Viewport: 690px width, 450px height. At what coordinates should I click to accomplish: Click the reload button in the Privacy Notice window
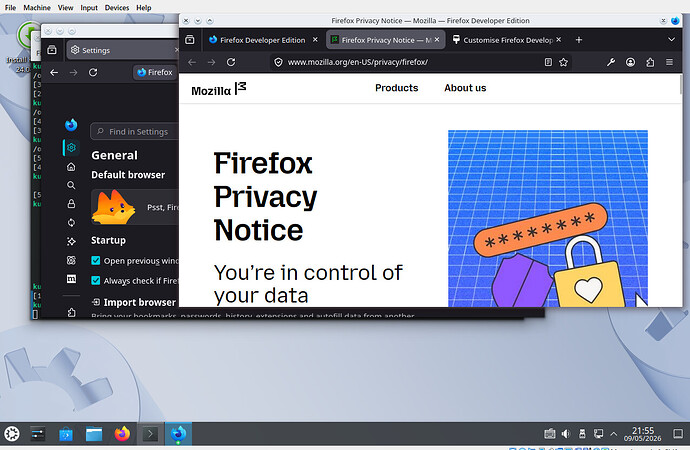coord(231,62)
